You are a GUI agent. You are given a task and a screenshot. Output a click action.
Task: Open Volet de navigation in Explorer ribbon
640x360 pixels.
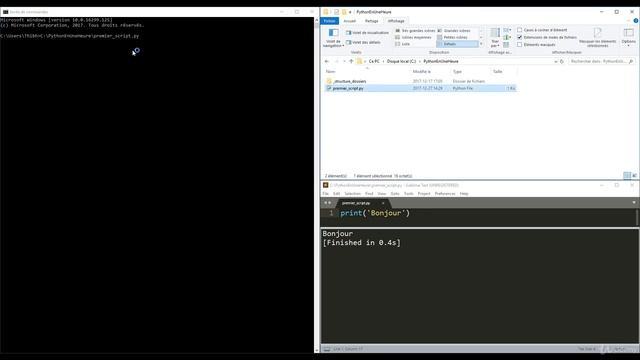click(x=333, y=38)
